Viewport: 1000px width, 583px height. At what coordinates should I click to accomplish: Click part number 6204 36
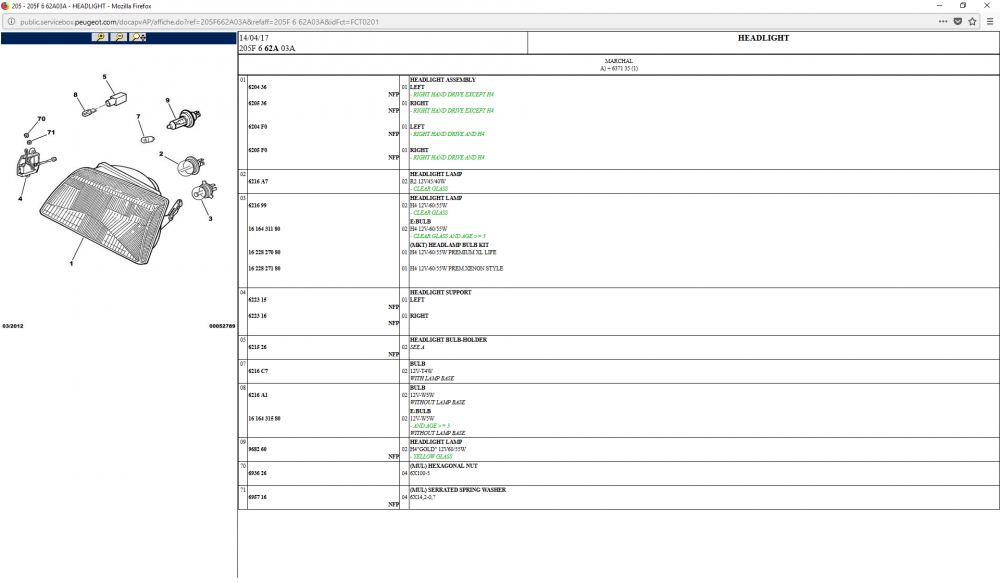click(x=258, y=87)
